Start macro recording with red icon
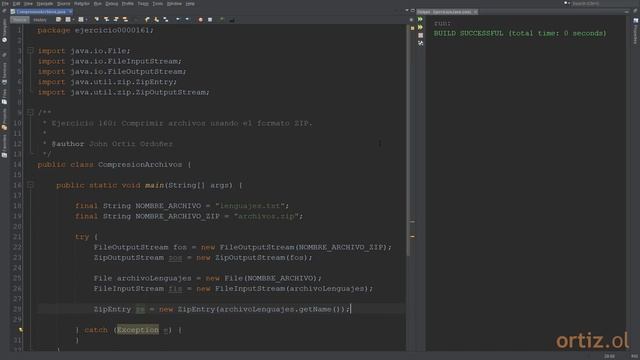640x360 pixels. pos(200,19)
